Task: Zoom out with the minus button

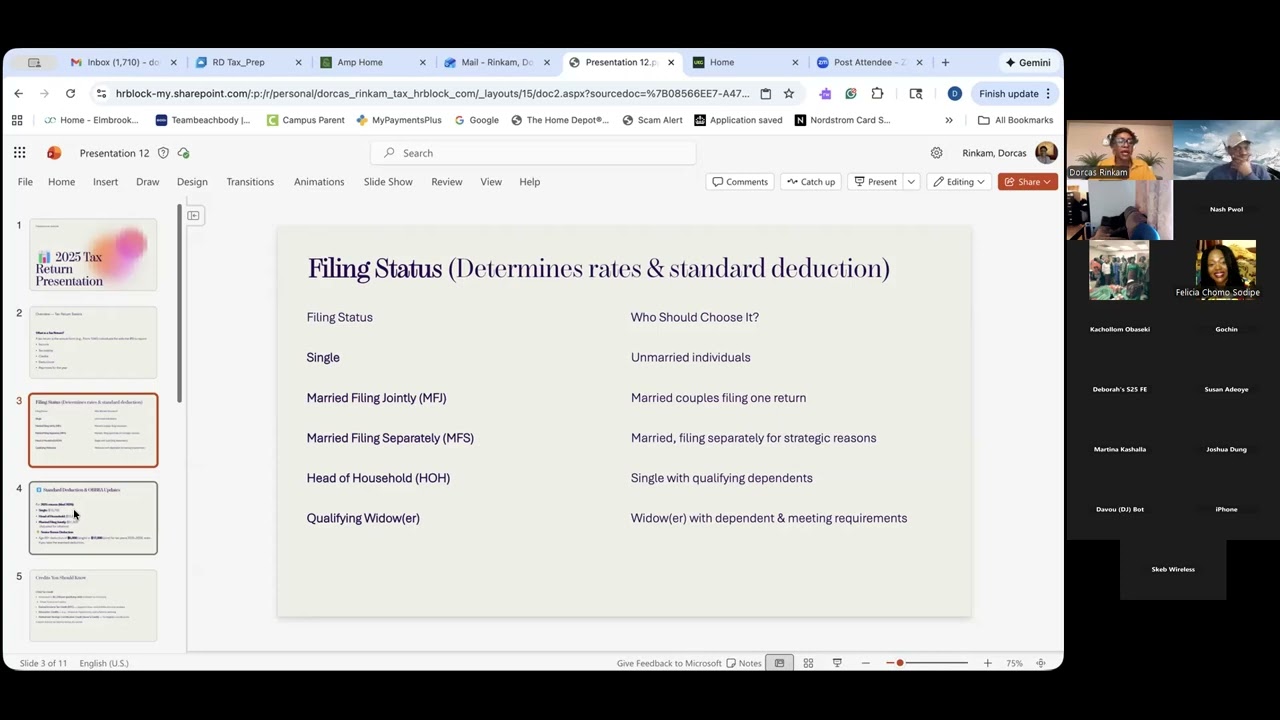Action: click(865, 663)
